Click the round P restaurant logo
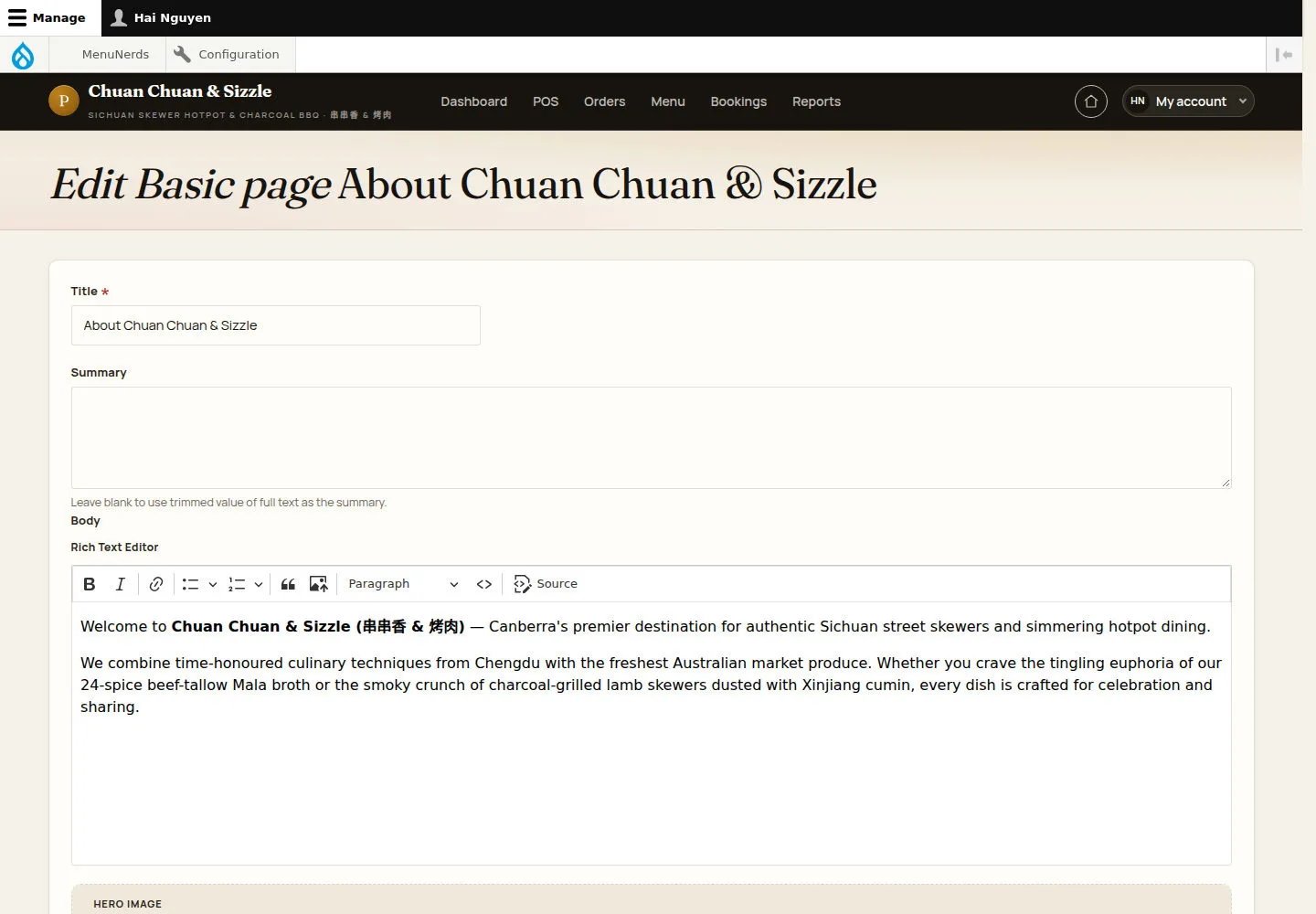 tap(64, 101)
